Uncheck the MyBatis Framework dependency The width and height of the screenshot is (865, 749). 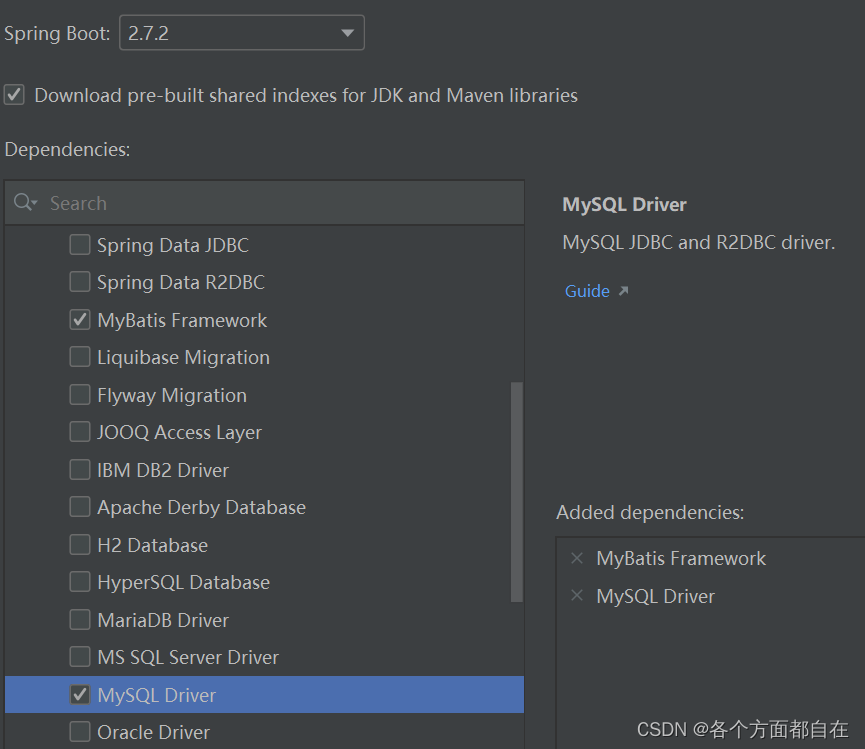pos(79,319)
